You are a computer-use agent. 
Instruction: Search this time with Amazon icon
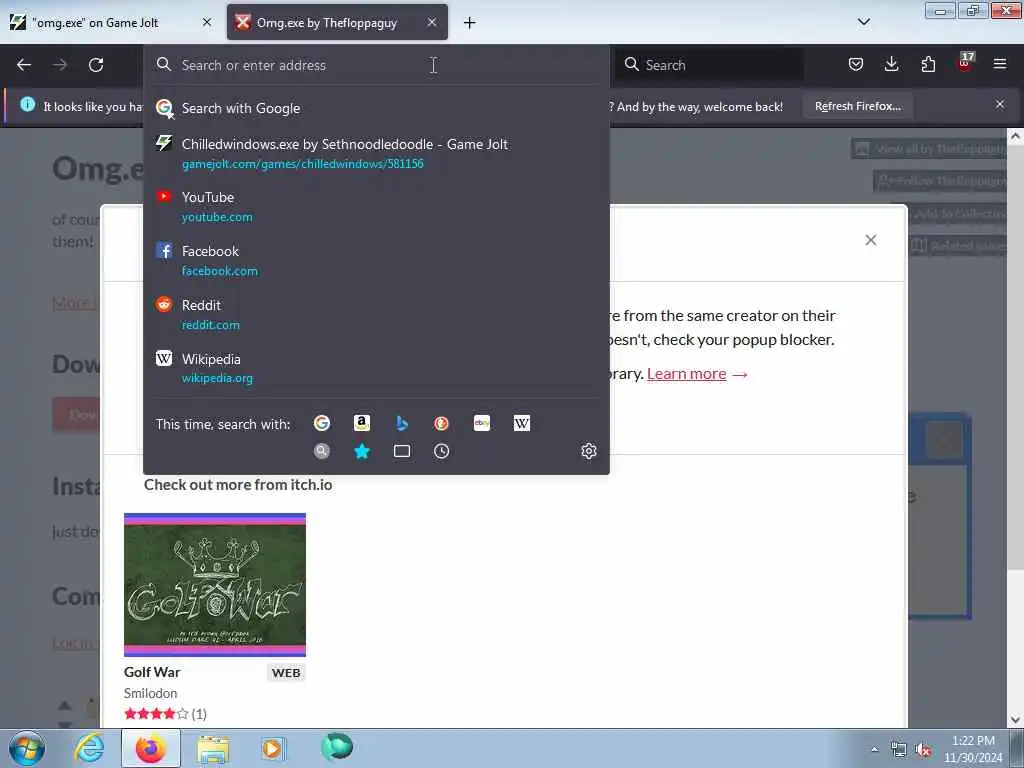(362, 423)
